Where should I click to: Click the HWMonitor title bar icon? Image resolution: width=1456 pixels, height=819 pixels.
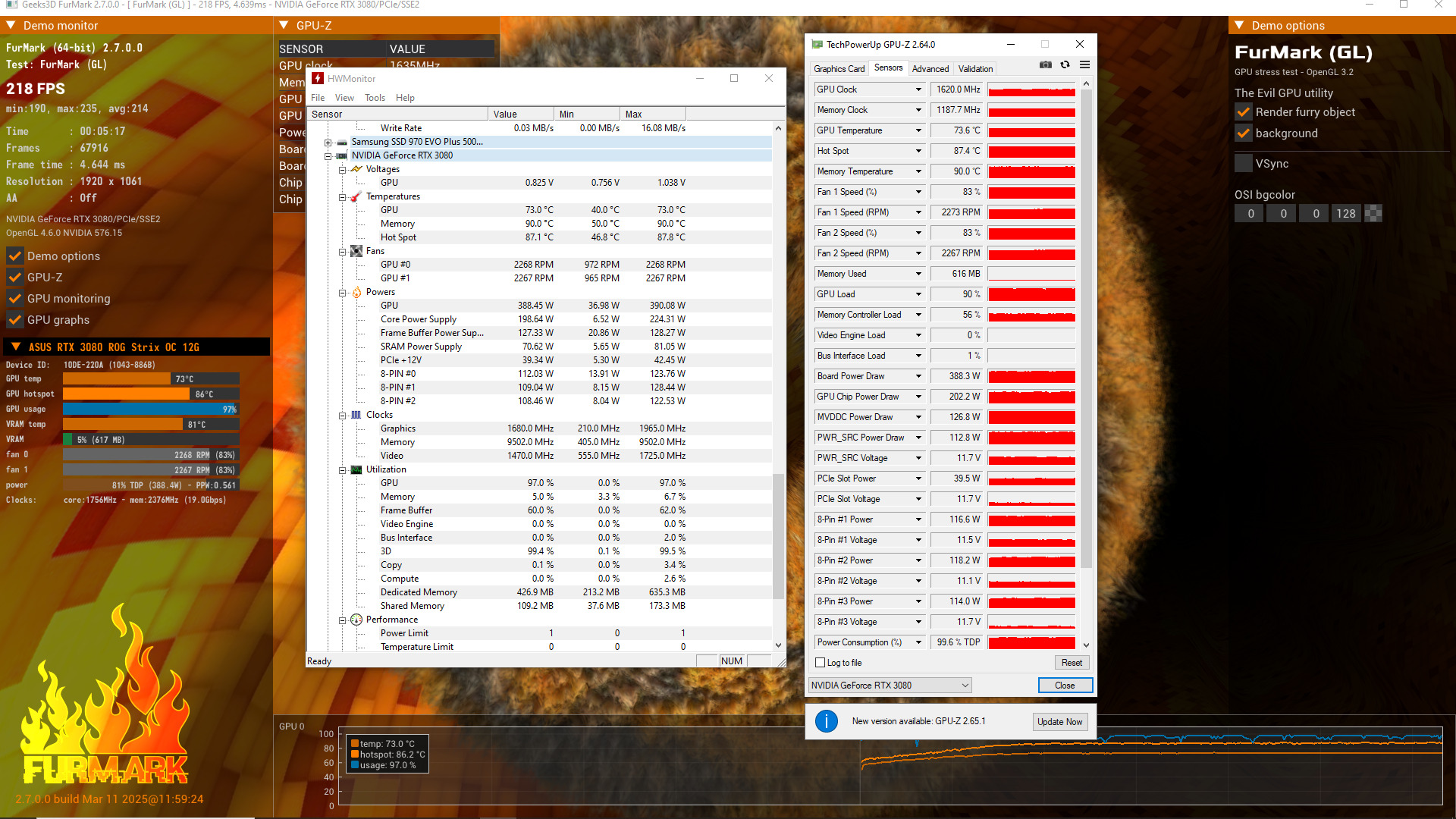click(x=318, y=78)
